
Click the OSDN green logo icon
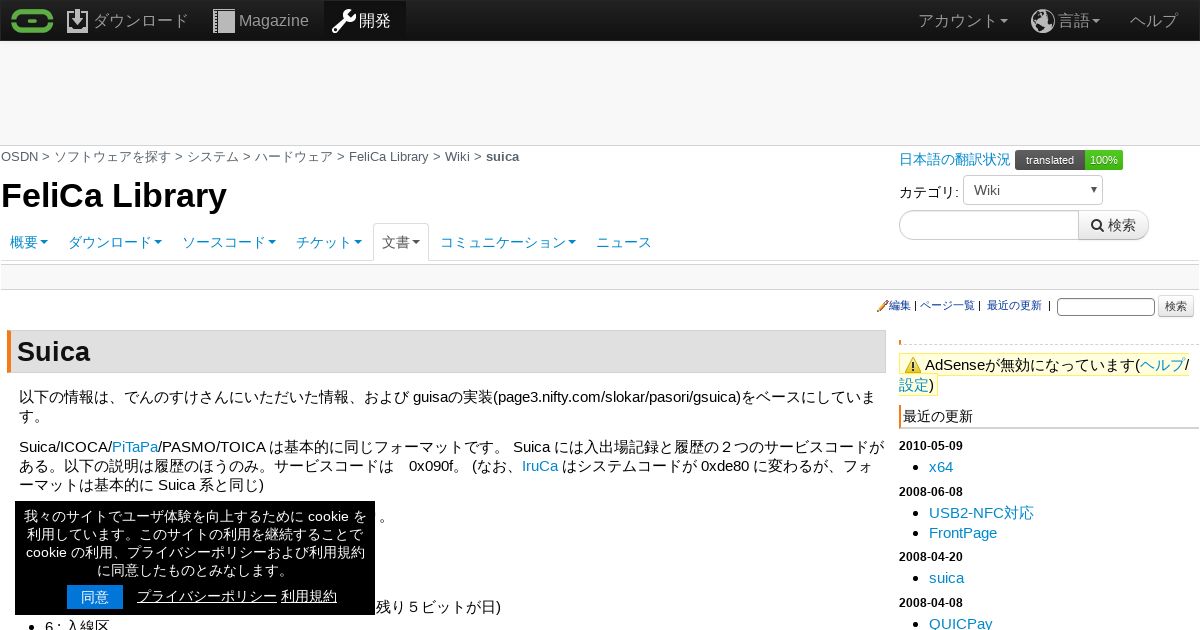pos(32,20)
